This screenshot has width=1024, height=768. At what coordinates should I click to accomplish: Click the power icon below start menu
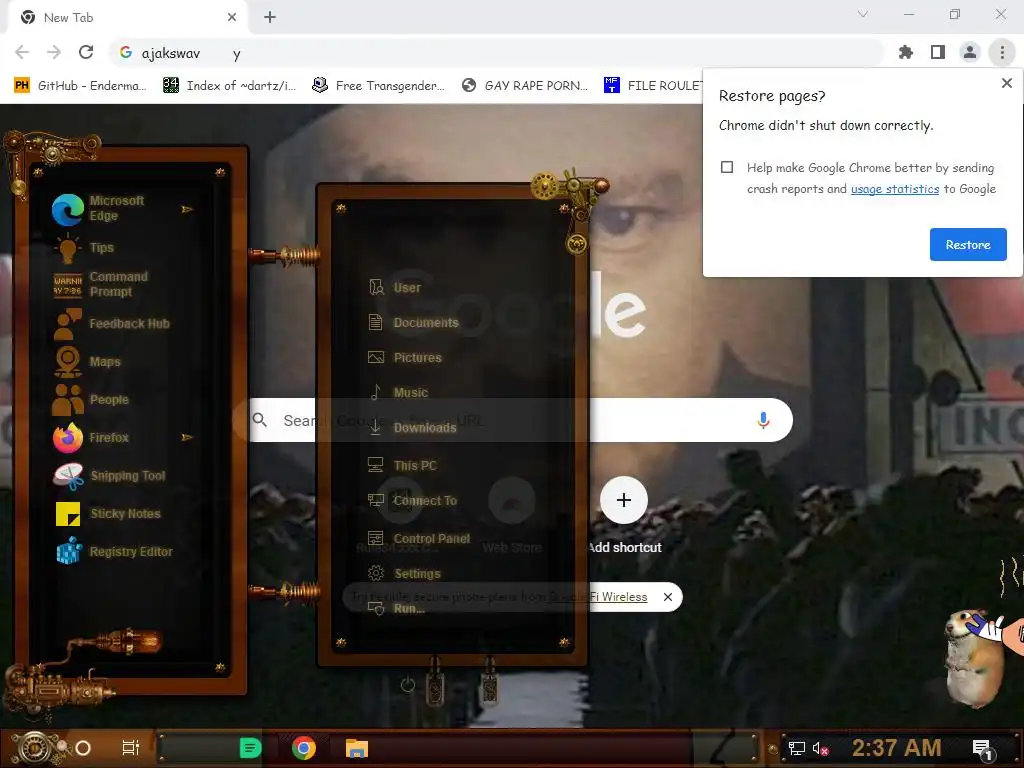click(408, 684)
